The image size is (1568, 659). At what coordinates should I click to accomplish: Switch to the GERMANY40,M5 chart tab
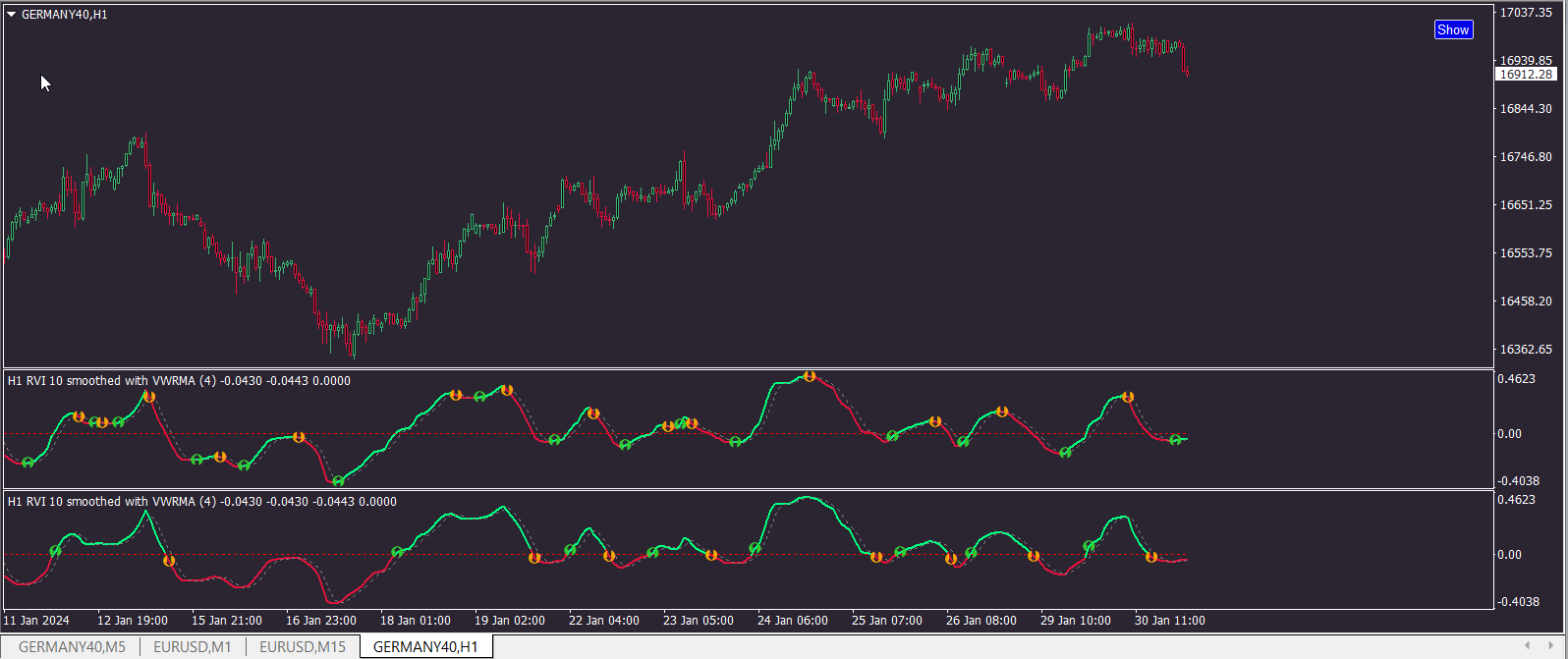click(x=72, y=646)
